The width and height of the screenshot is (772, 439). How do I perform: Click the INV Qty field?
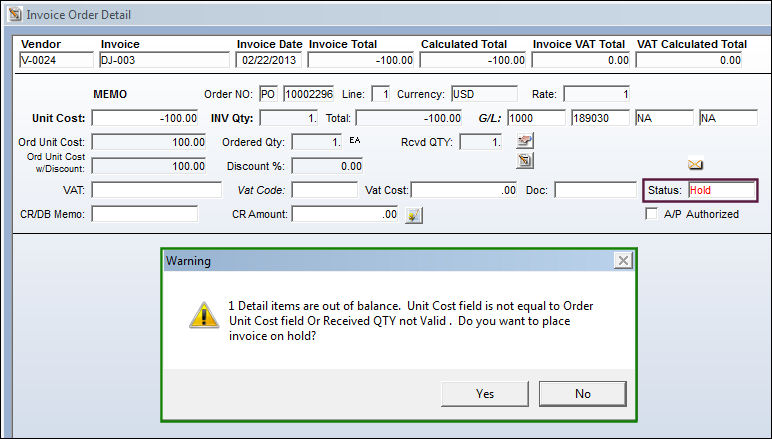coord(289,118)
